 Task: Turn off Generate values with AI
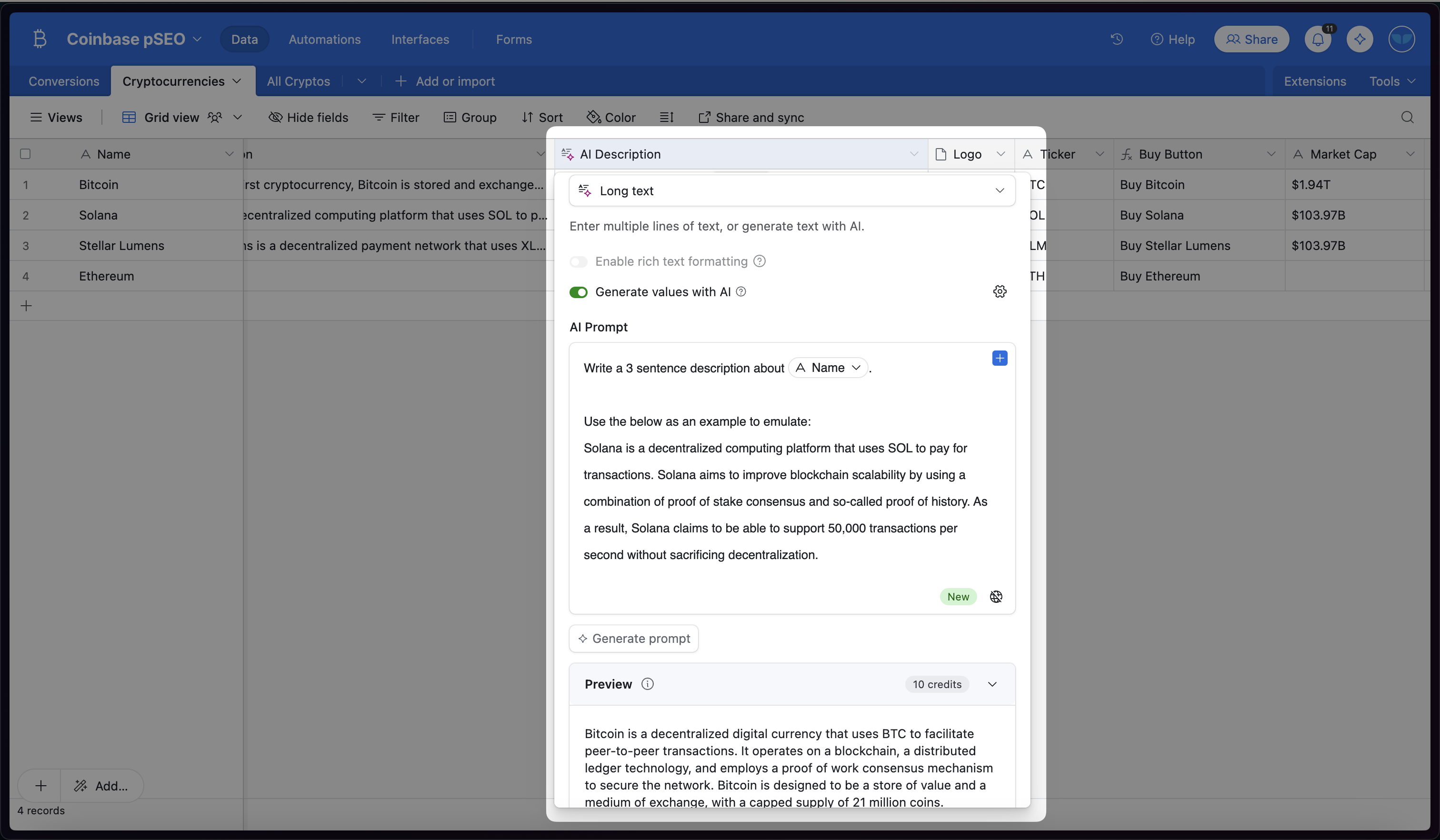578,292
